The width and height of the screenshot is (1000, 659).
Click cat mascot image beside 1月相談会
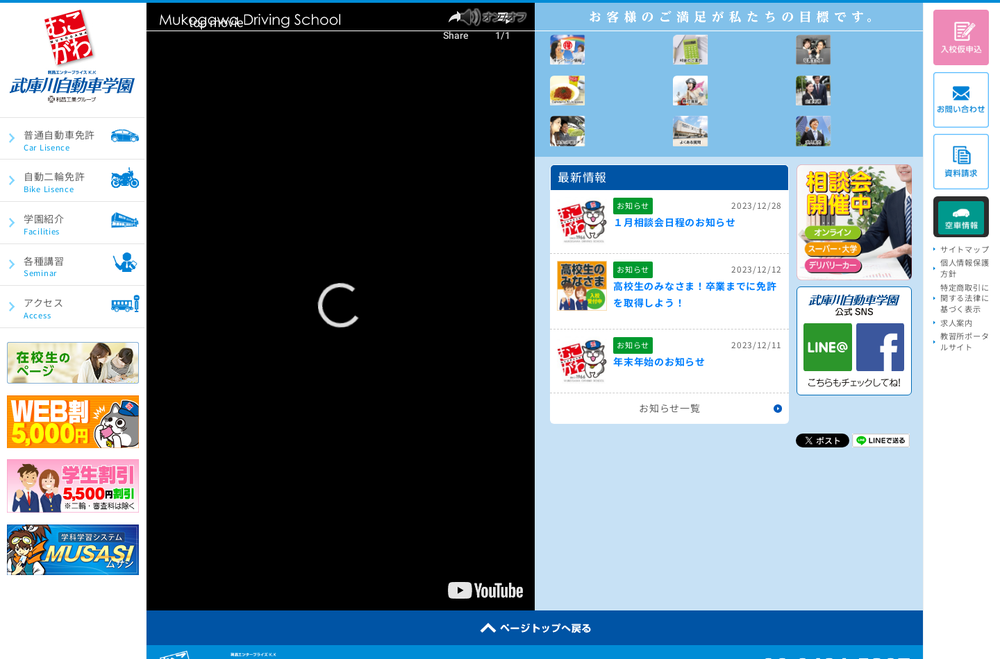[x=582, y=221]
